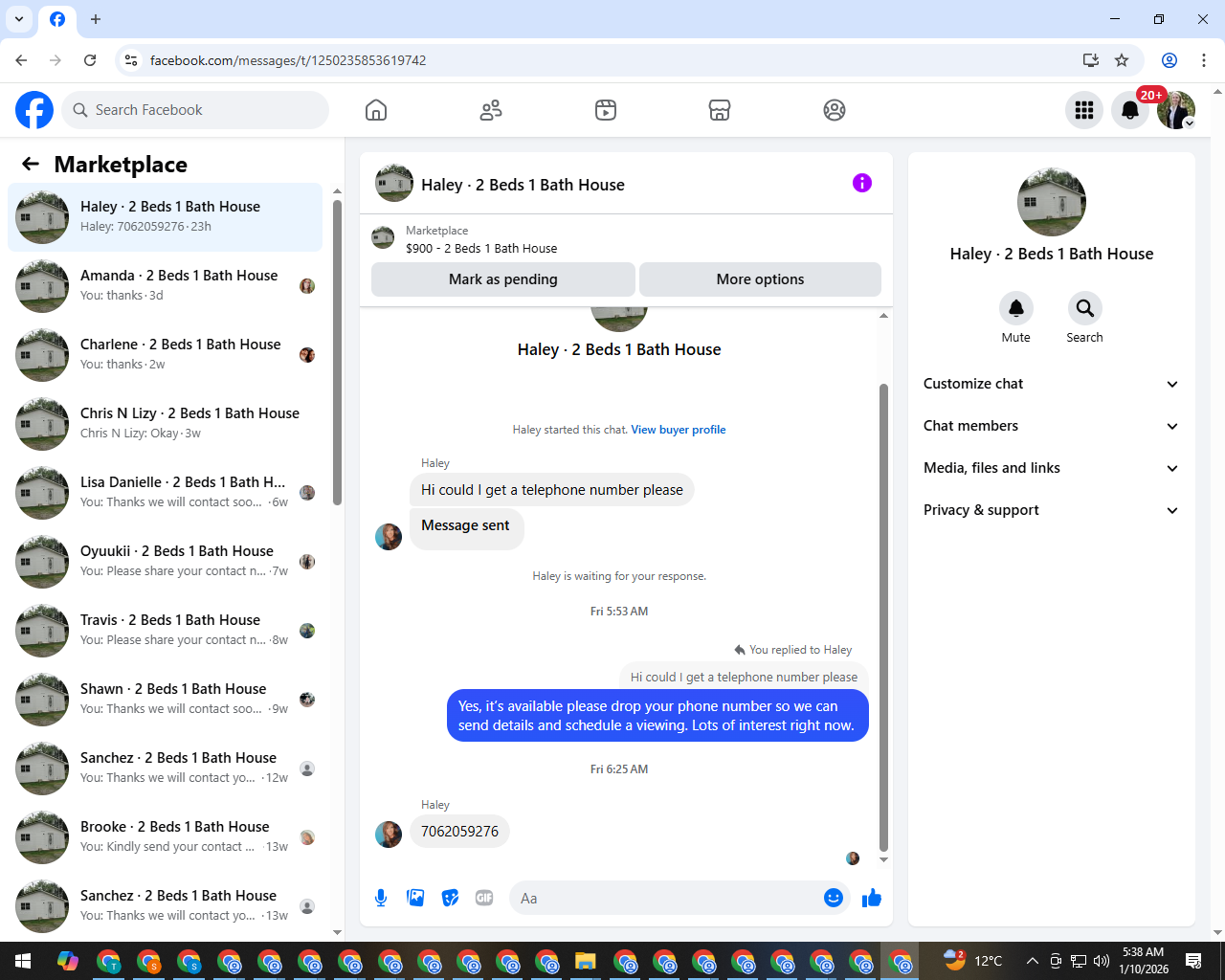Image resolution: width=1225 pixels, height=980 pixels.
Task: Open the nine-dot Menu grid icon
Action: (1084, 110)
